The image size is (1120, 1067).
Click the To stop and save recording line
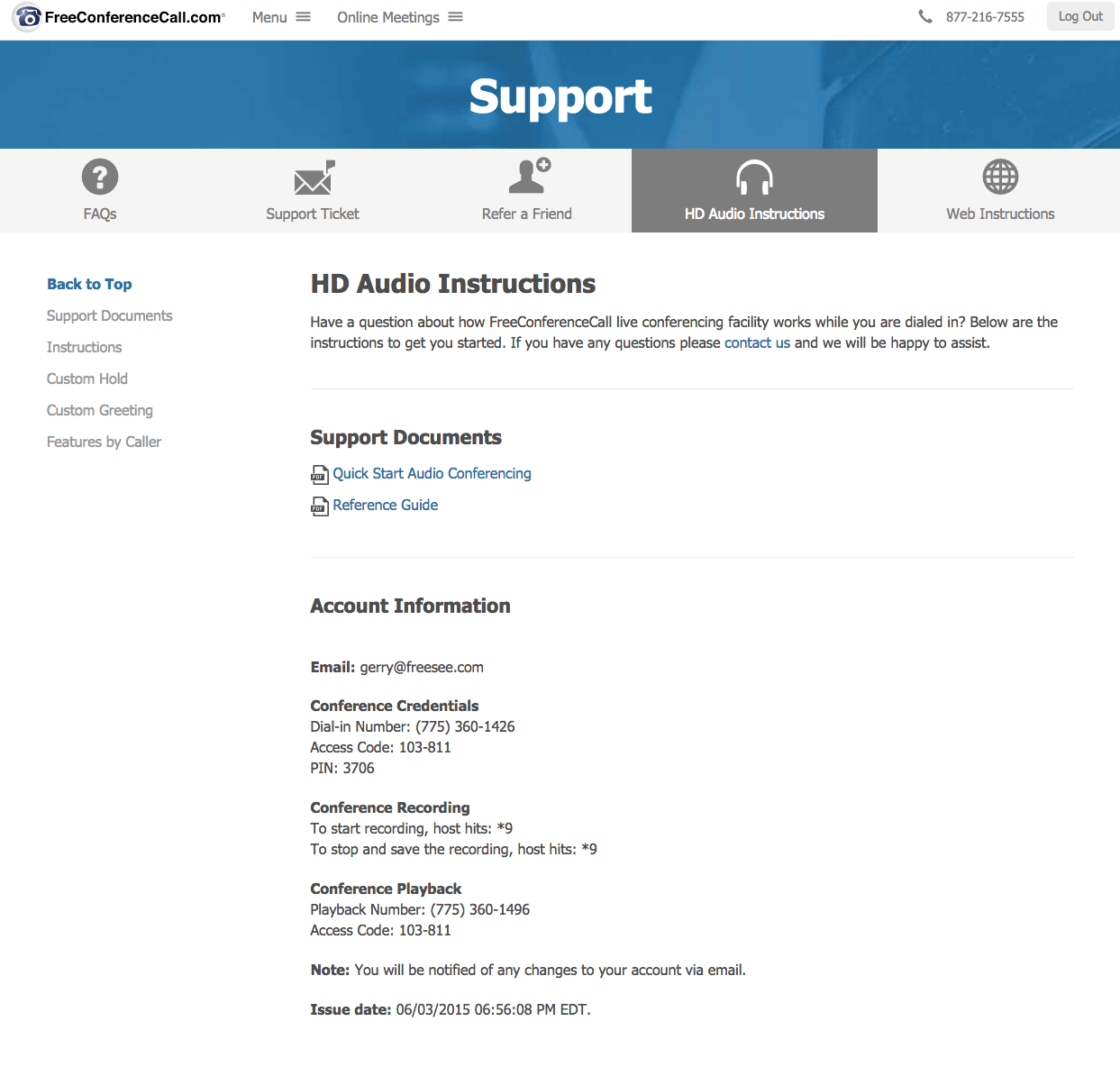click(453, 849)
